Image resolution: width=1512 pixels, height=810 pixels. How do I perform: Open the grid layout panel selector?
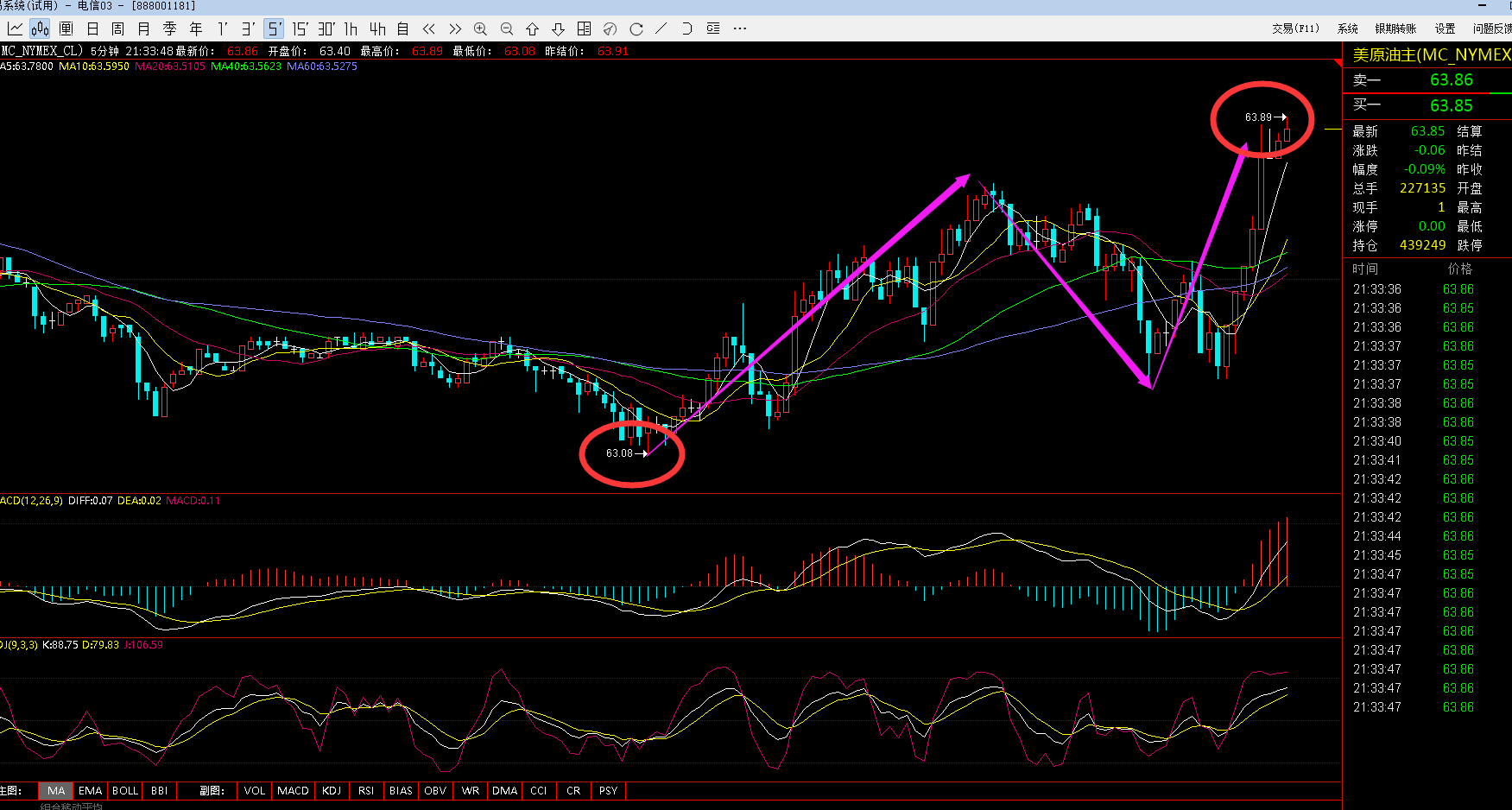point(585,28)
